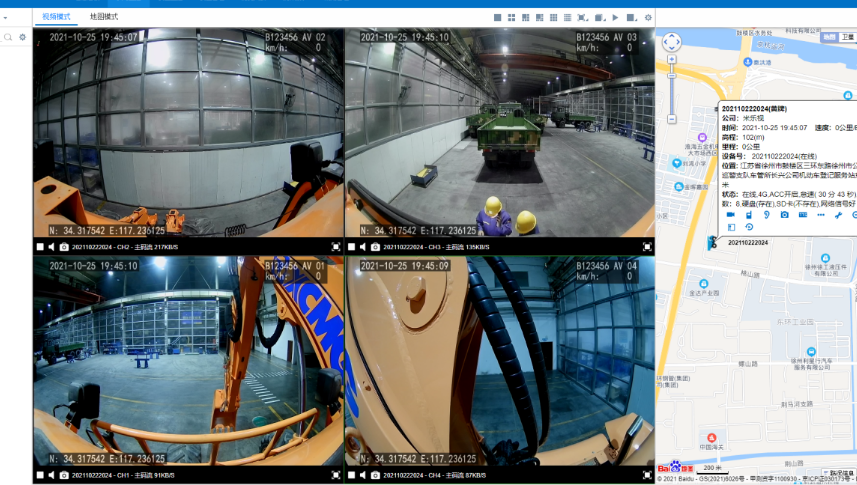Expand the stop-all videos dropdown in toolbar
The height and width of the screenshot is (485, 857).
click(x=634, y=17)
